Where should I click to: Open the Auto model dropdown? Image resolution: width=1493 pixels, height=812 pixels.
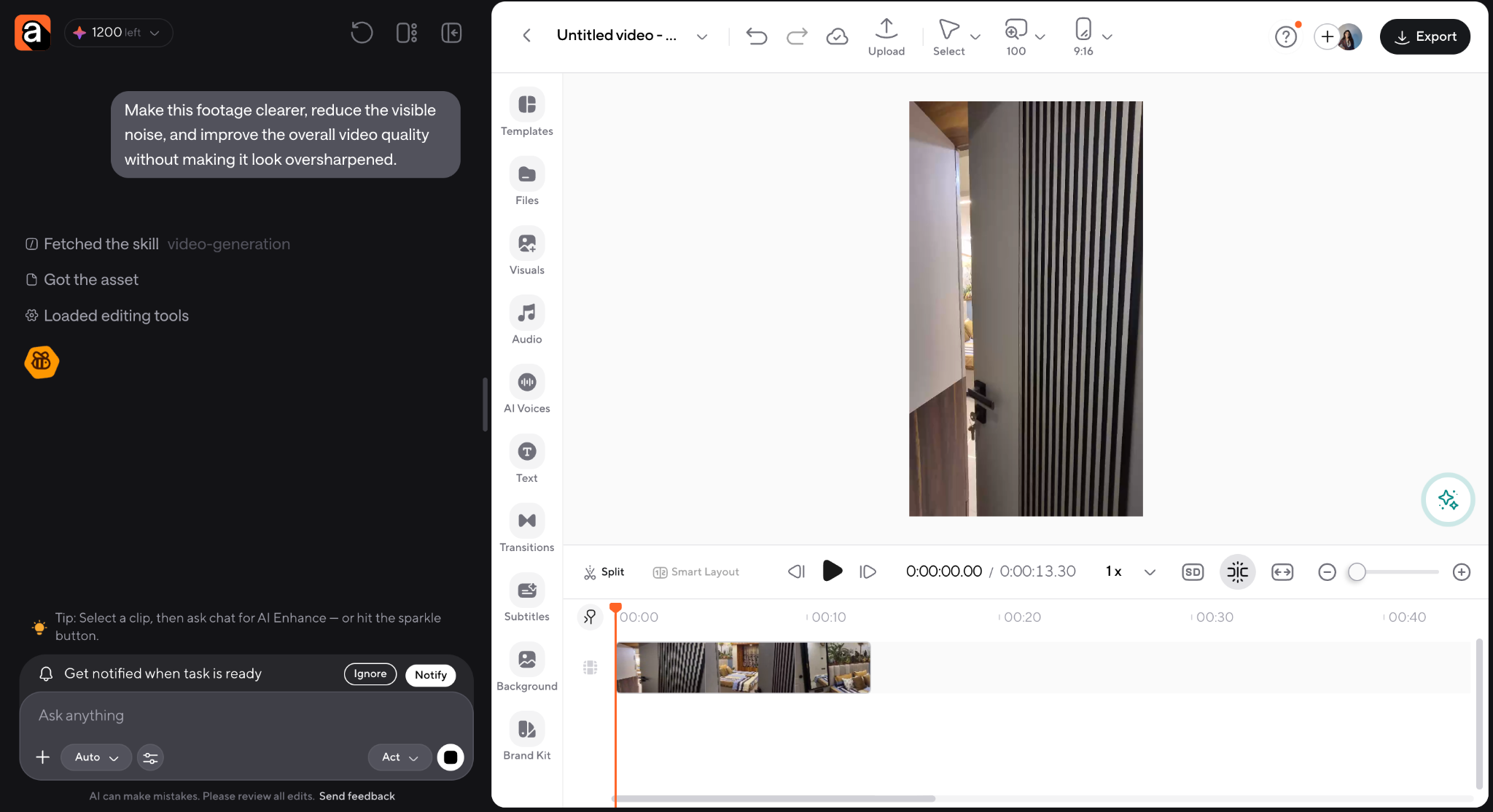pyautogui.click(x=96, y=757)
